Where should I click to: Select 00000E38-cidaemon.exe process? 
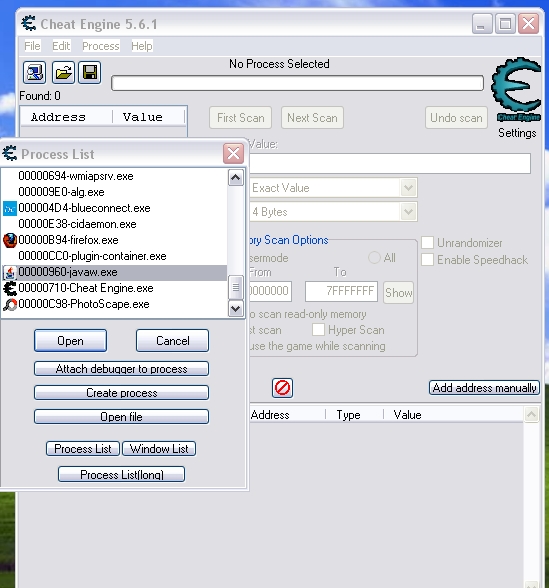pyautogui.click(x=114, y=224)
